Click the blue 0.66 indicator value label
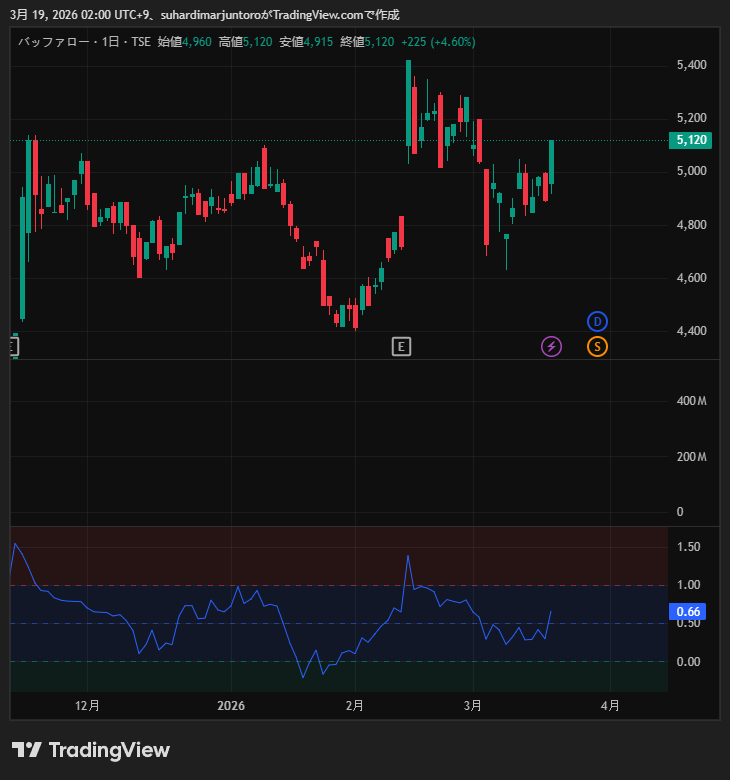 (687, 611)
